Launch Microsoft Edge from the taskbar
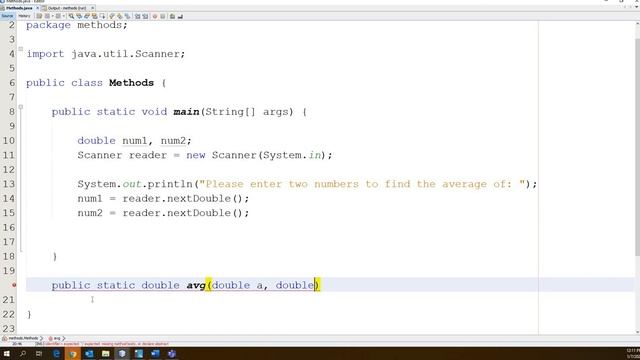Viewport: 640px width, 360px height. click(x=57, y=354)
